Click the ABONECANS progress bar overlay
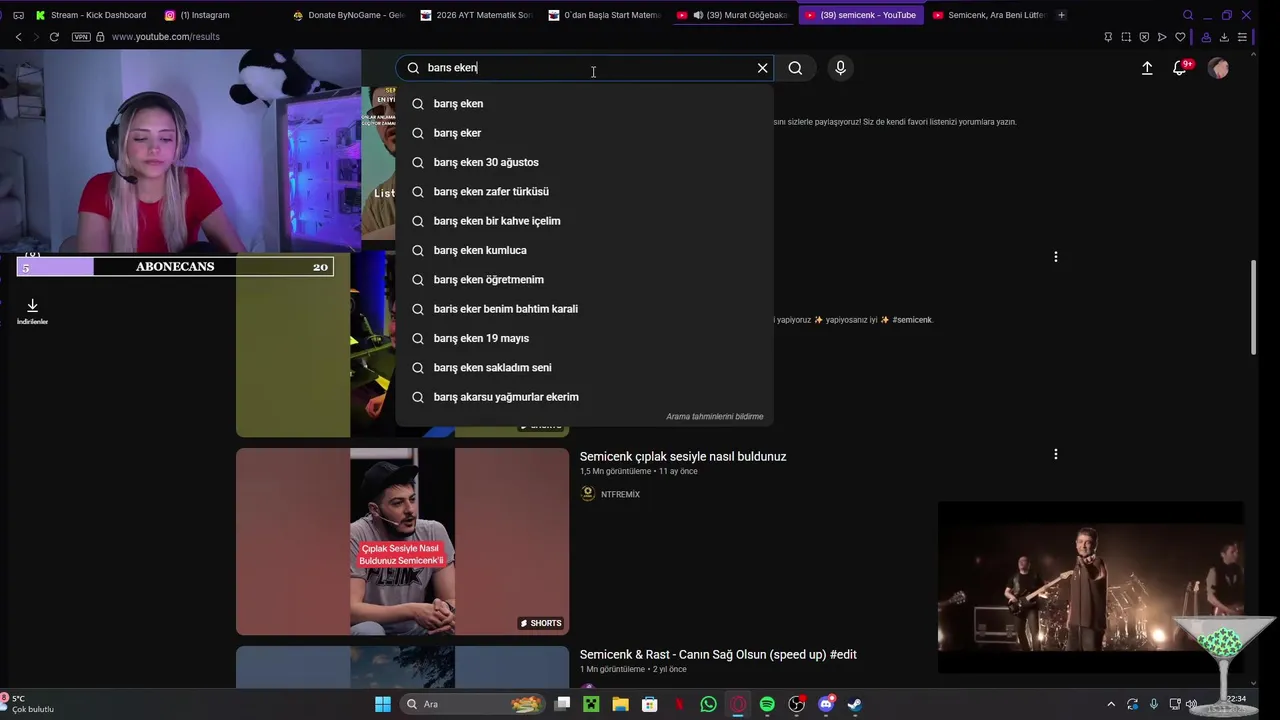The image size is (1280, 720). tap(175, 267)
